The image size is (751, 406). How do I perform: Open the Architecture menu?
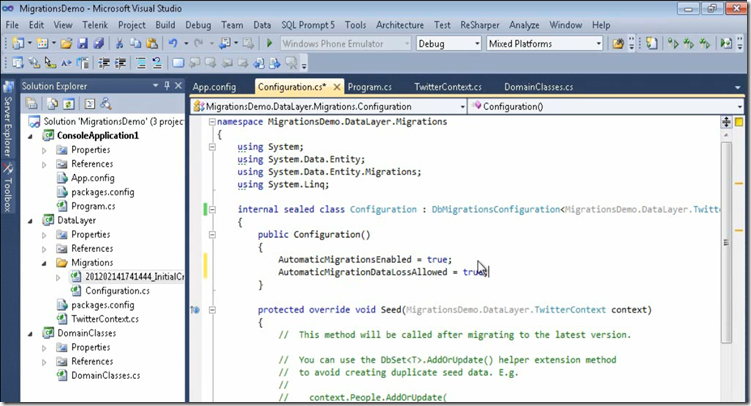pos(400,25)
